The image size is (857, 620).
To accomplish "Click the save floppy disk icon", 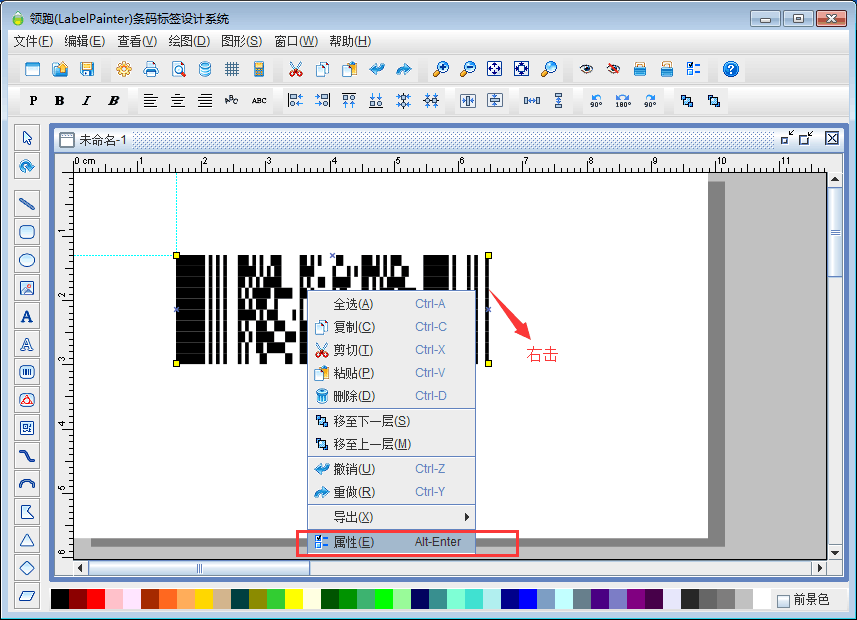I will [x=87, y=69].
